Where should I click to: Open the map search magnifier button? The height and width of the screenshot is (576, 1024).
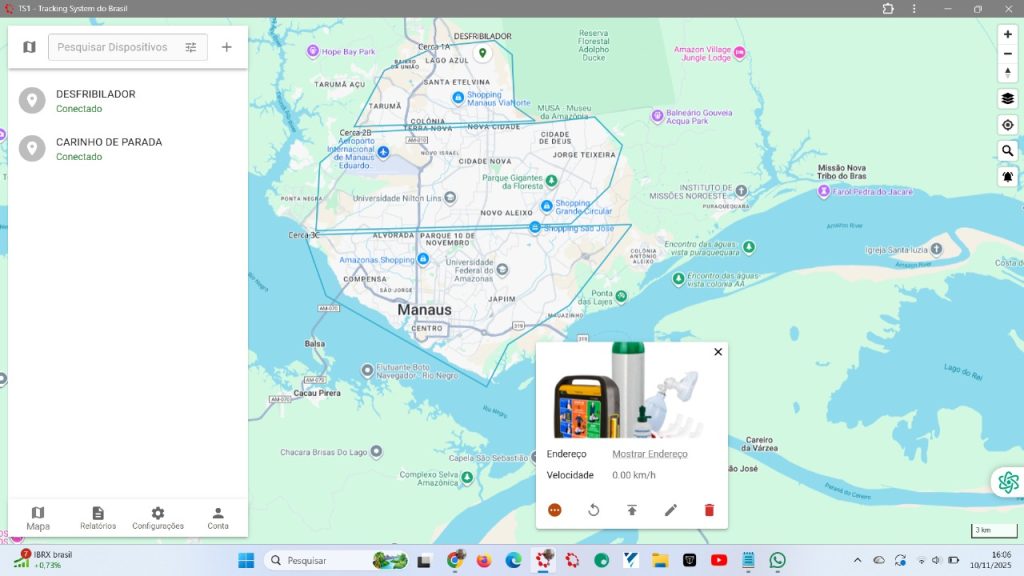[x=1007, y=151]
